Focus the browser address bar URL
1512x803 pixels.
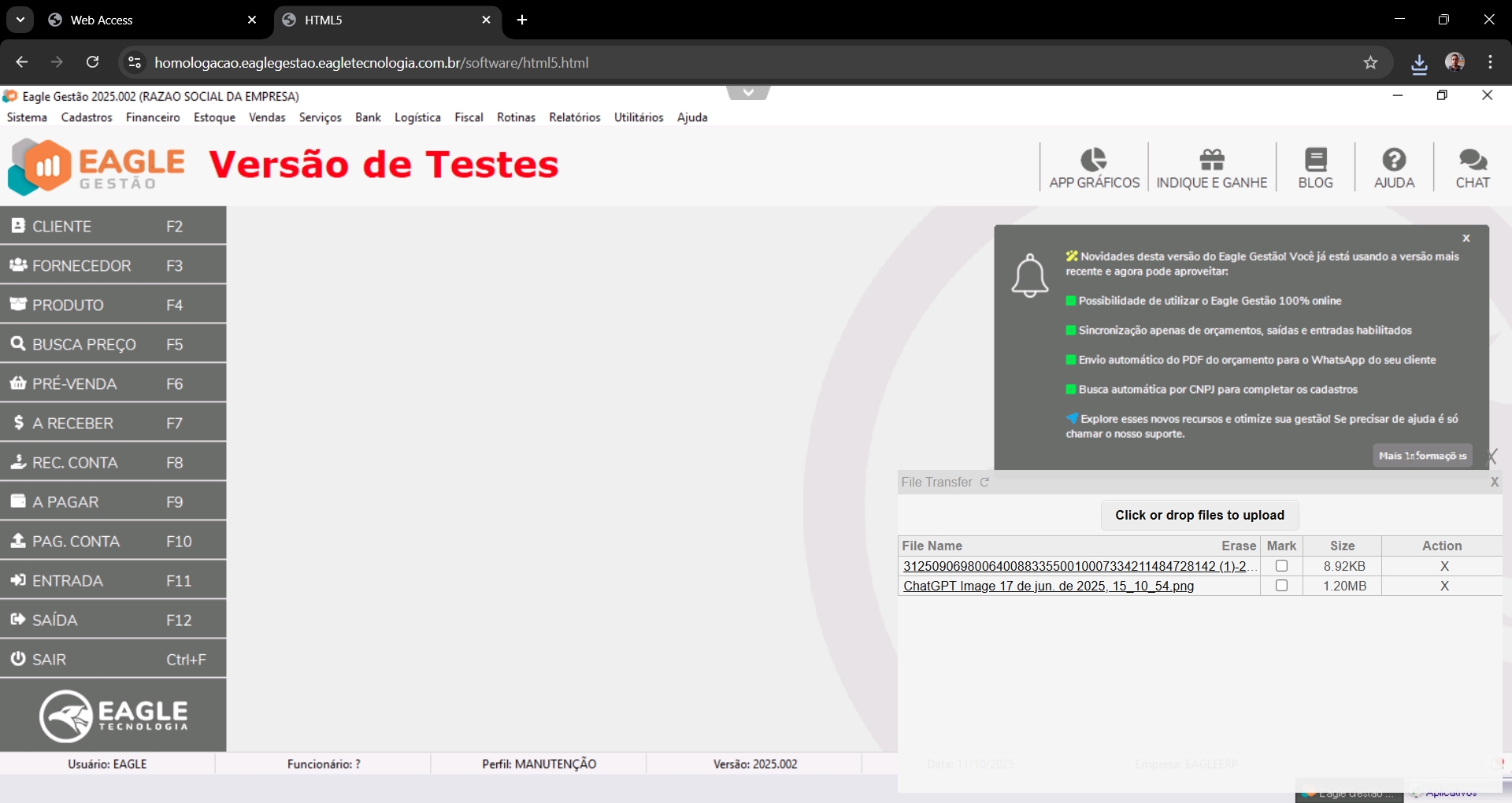pos(371,62)
